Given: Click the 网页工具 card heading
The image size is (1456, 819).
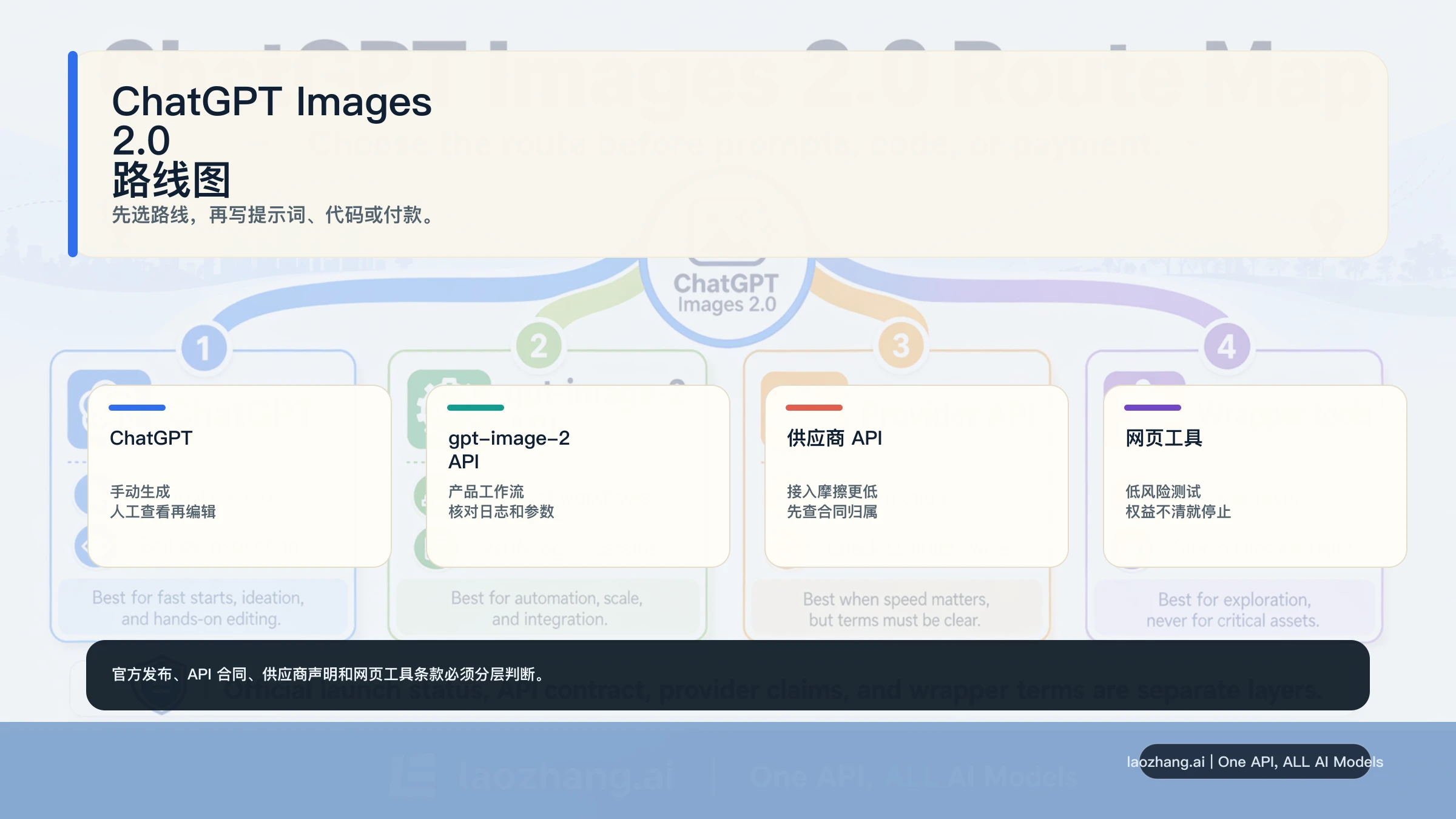Looking at the screenshot, I should tap(1164, 438).
